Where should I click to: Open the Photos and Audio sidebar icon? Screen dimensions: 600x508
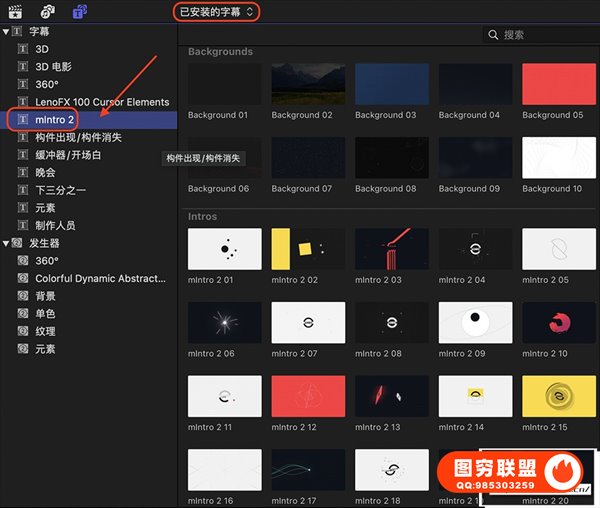point(47,12)
